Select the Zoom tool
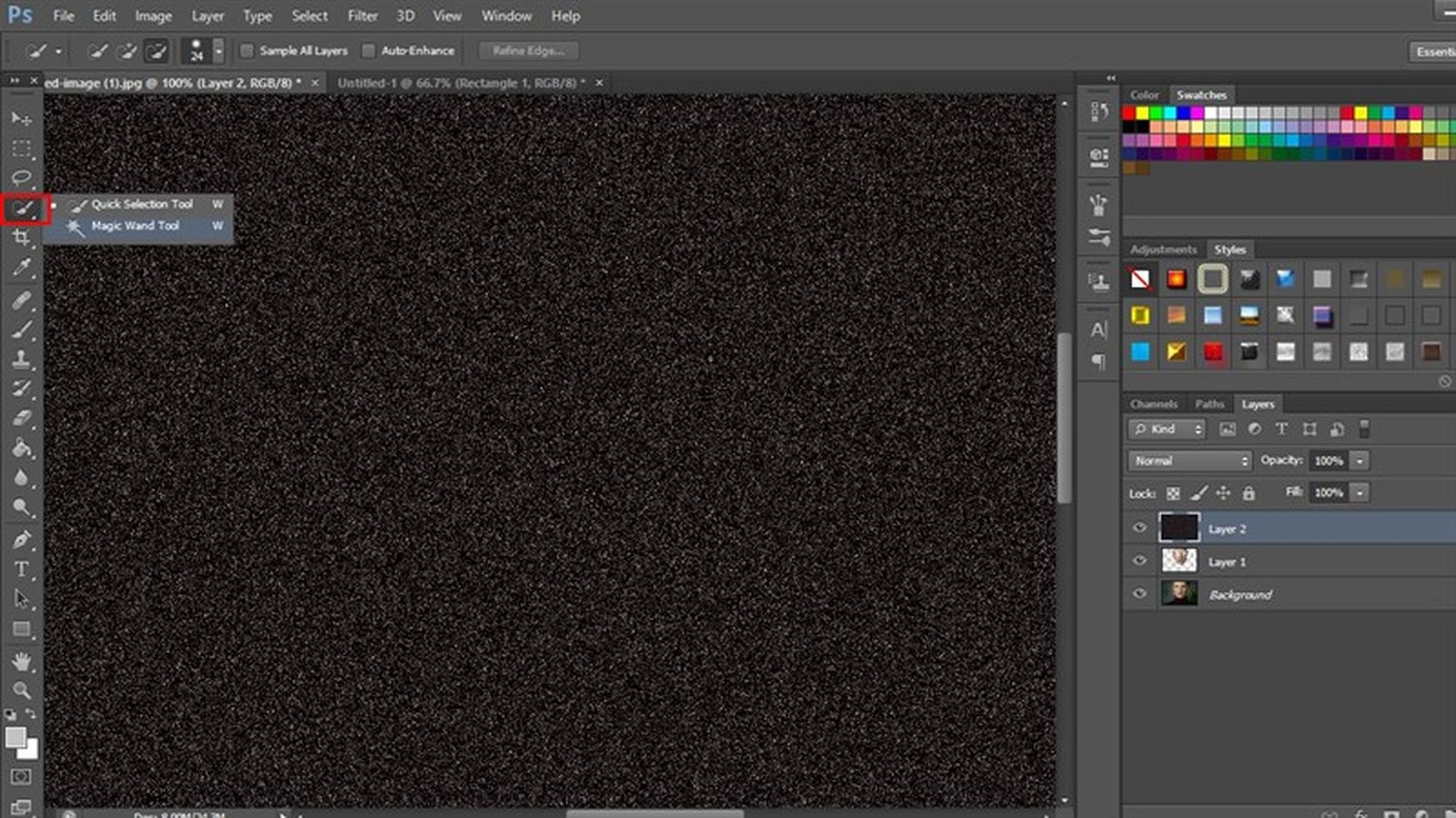The height and width of the screenshot is (818, 1456). tap(21, 691)
